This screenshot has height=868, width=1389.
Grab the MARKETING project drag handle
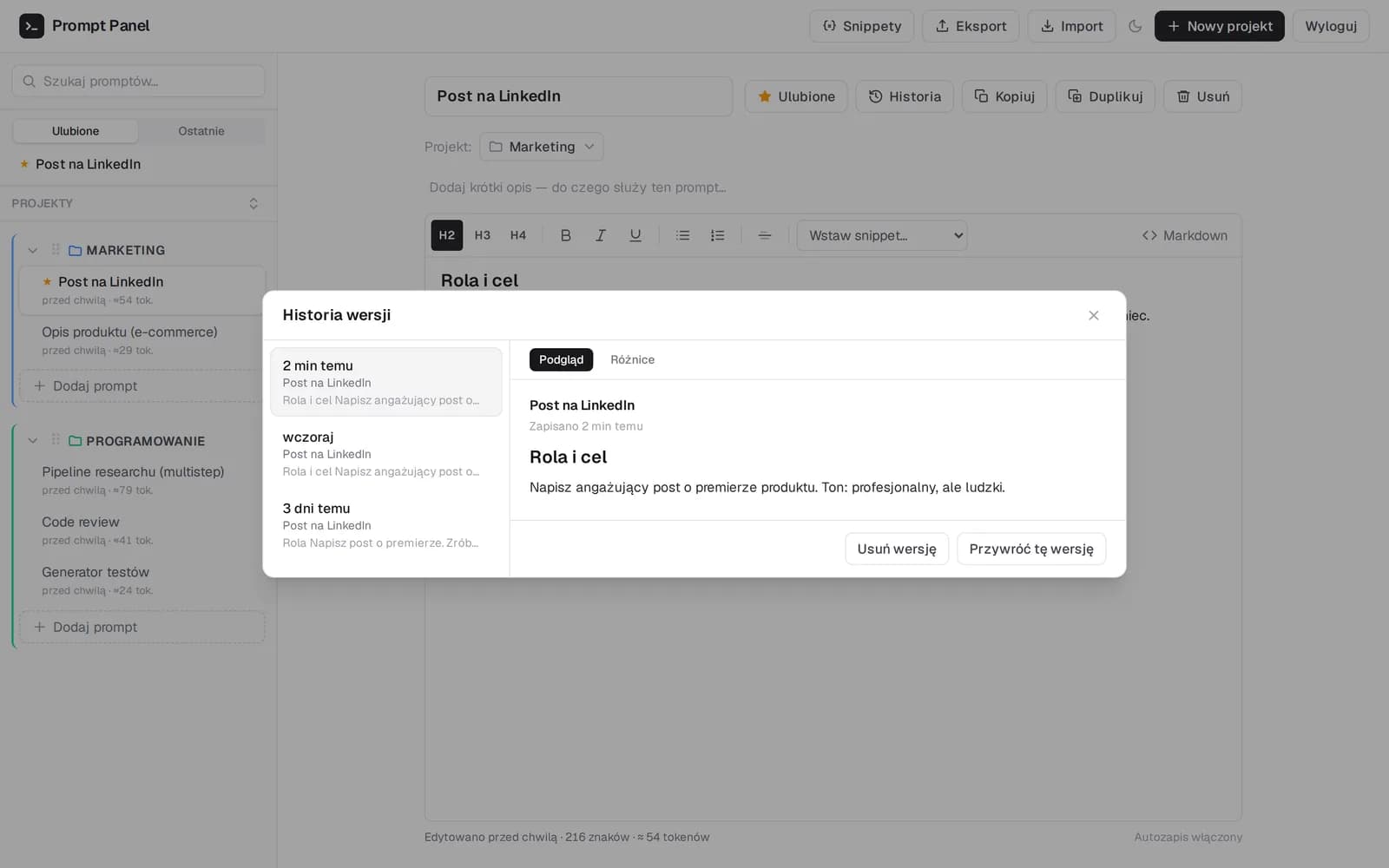point(56,249)
